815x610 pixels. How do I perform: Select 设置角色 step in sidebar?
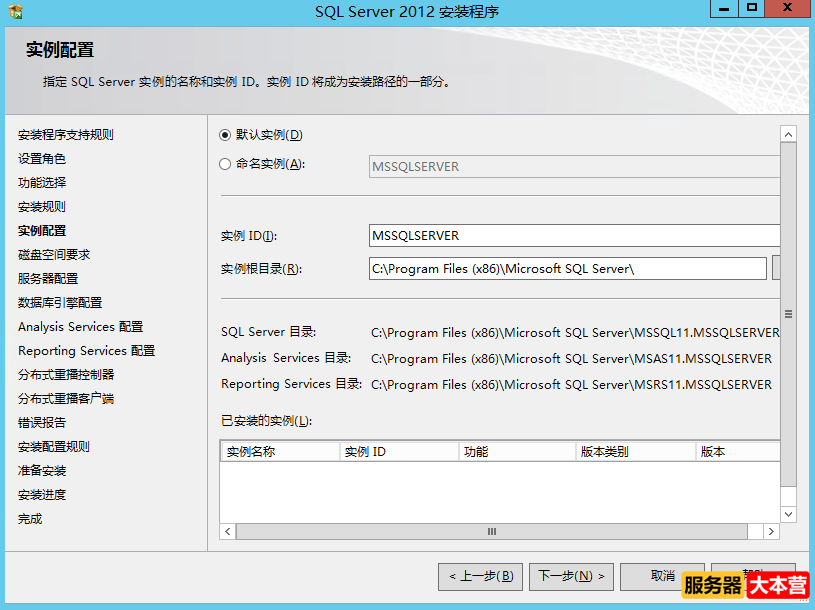(x=42, y=159)
